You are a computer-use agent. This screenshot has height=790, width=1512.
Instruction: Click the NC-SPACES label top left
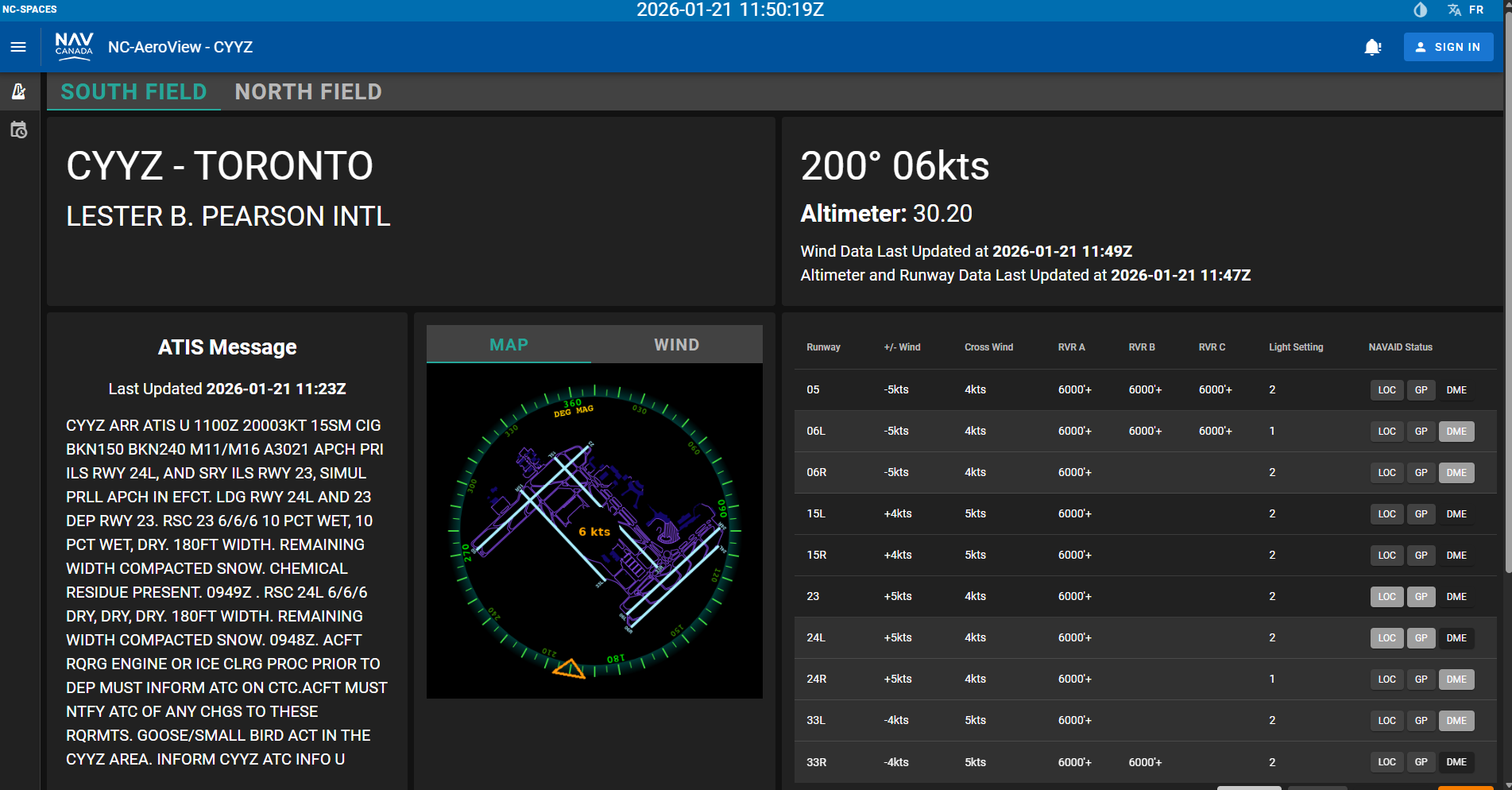[x=28, y=10]
